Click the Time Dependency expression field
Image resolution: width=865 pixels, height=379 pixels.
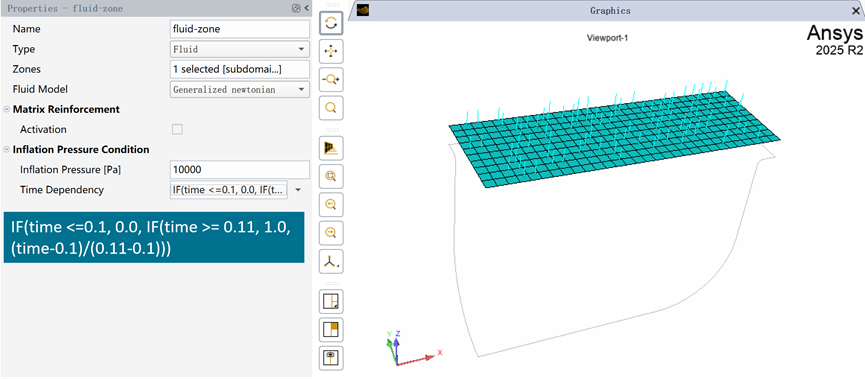pos(229,190)
